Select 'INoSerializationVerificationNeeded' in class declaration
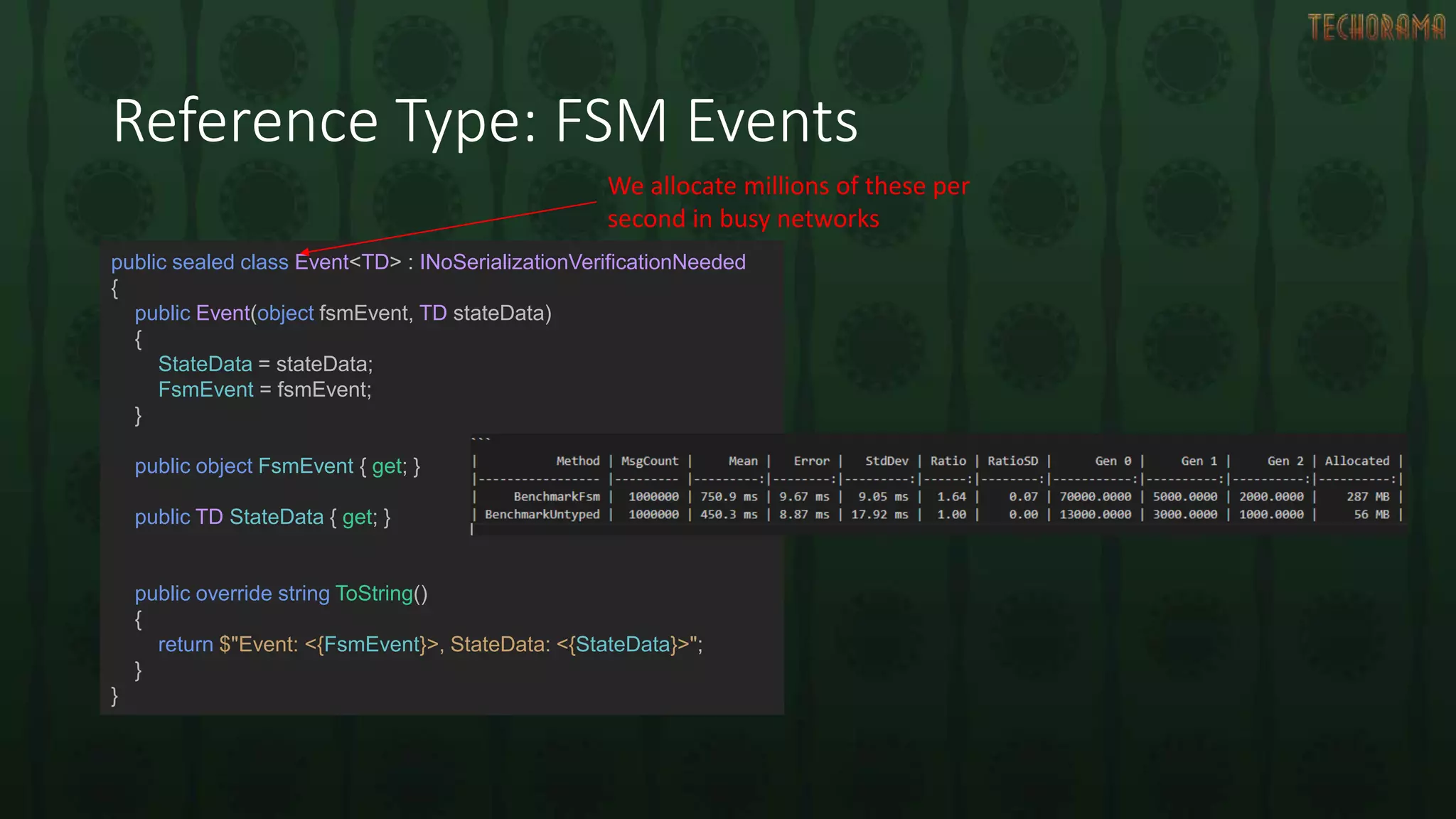The image size is (1456, 819). (x=582, y=262)
